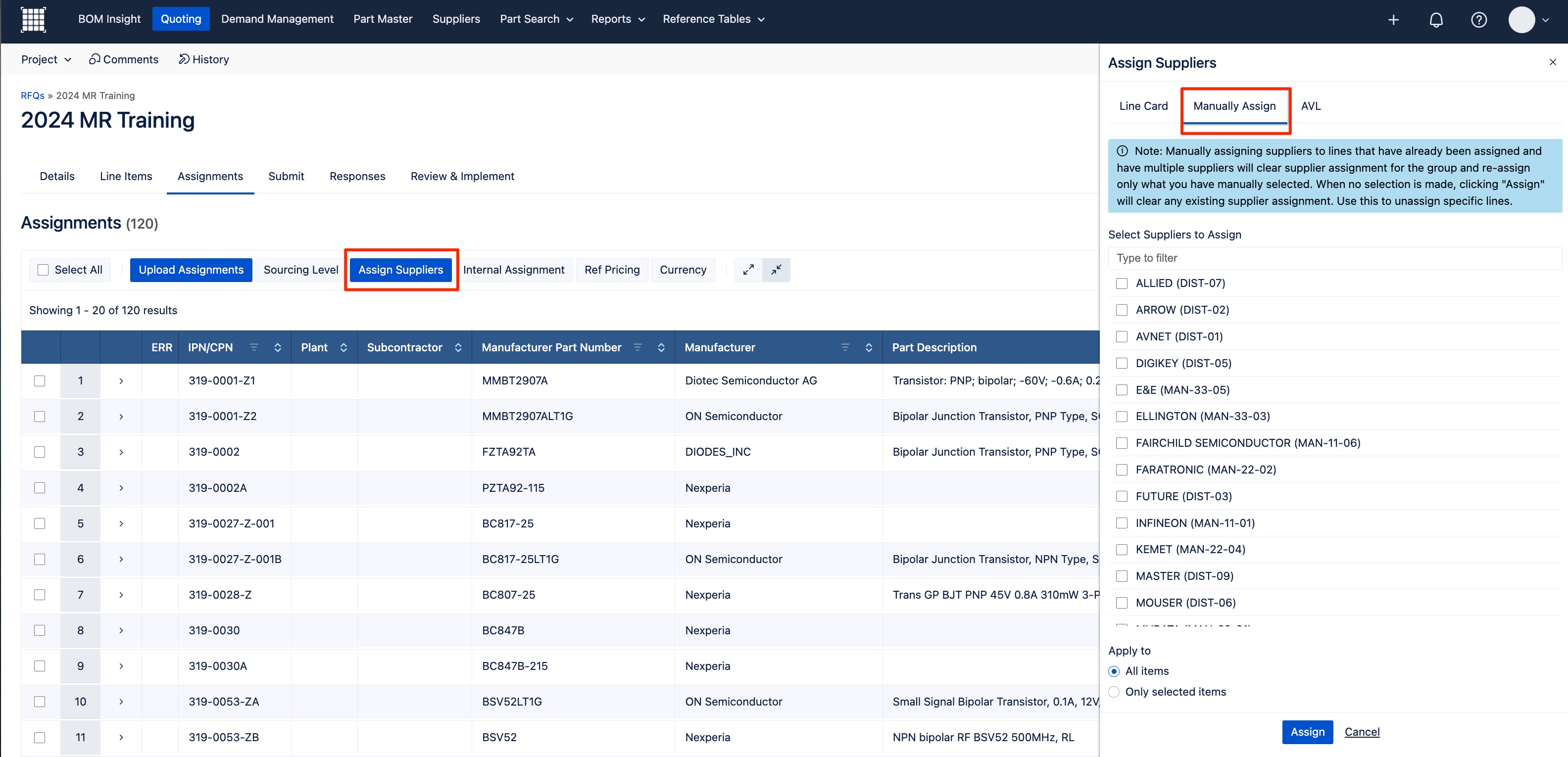Click Manufacturer Part Number filter icon

click(637, 347)
